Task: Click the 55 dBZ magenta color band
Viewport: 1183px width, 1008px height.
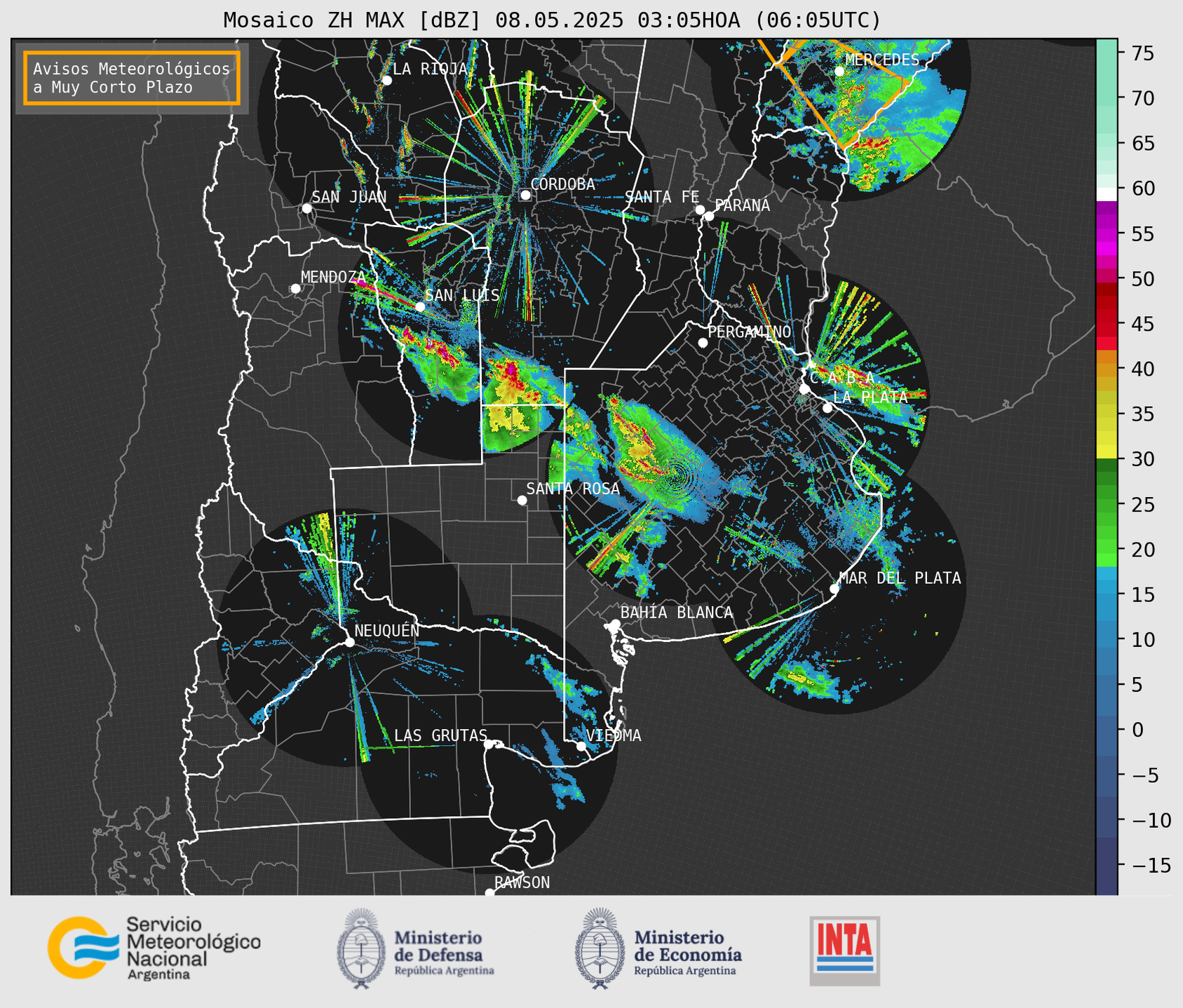Action: [1107, 233]
